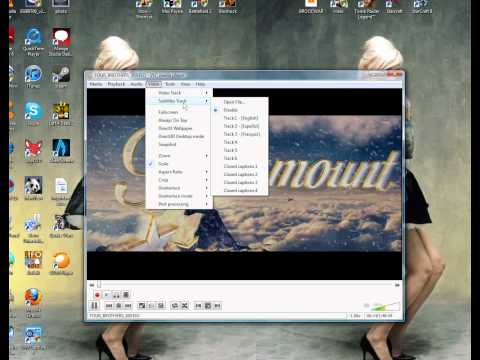The width and height of the screenshot is (480, 360).
Task: Click the Skype desktop icon
Action: tap(33, 114)
